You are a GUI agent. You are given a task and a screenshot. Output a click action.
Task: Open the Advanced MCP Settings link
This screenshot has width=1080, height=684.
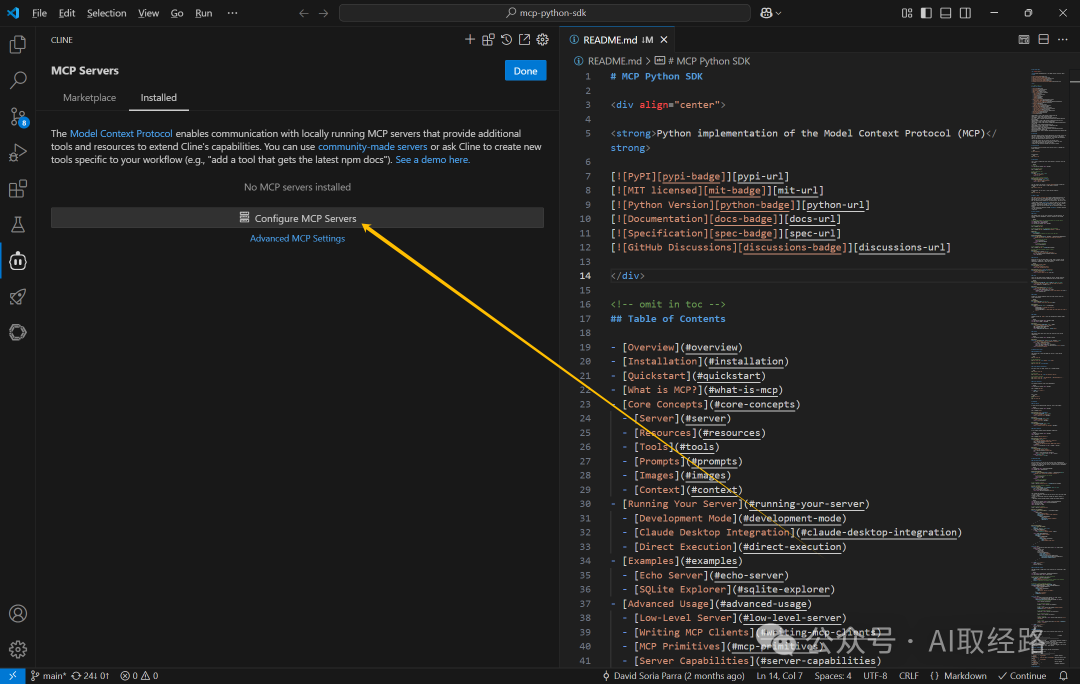coord(298,238)
